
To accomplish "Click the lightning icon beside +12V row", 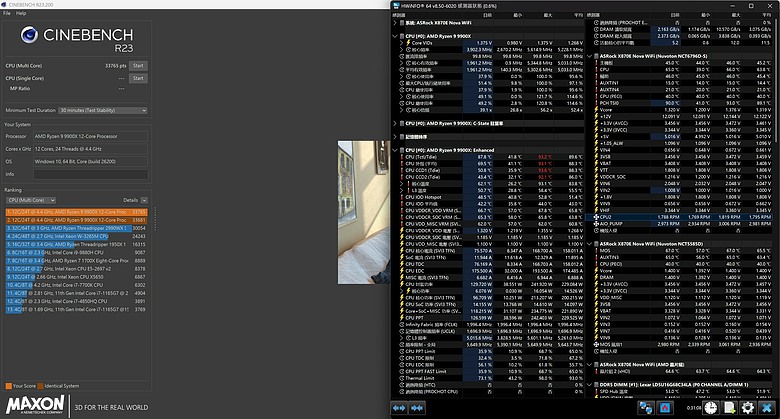I will (x=596, y=116).
